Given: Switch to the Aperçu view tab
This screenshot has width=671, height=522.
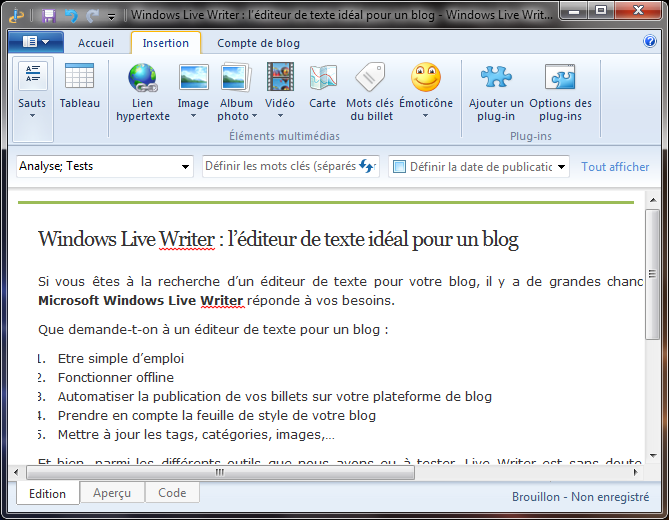Looking at the screenshot, I should pos(112,493).
